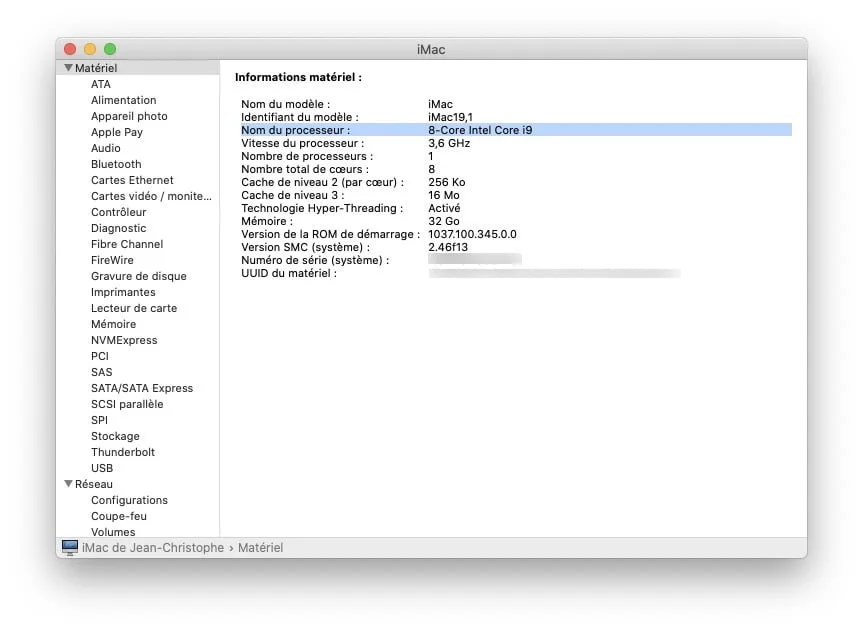Open Gravure de disque entry

[x=139, y=276]
